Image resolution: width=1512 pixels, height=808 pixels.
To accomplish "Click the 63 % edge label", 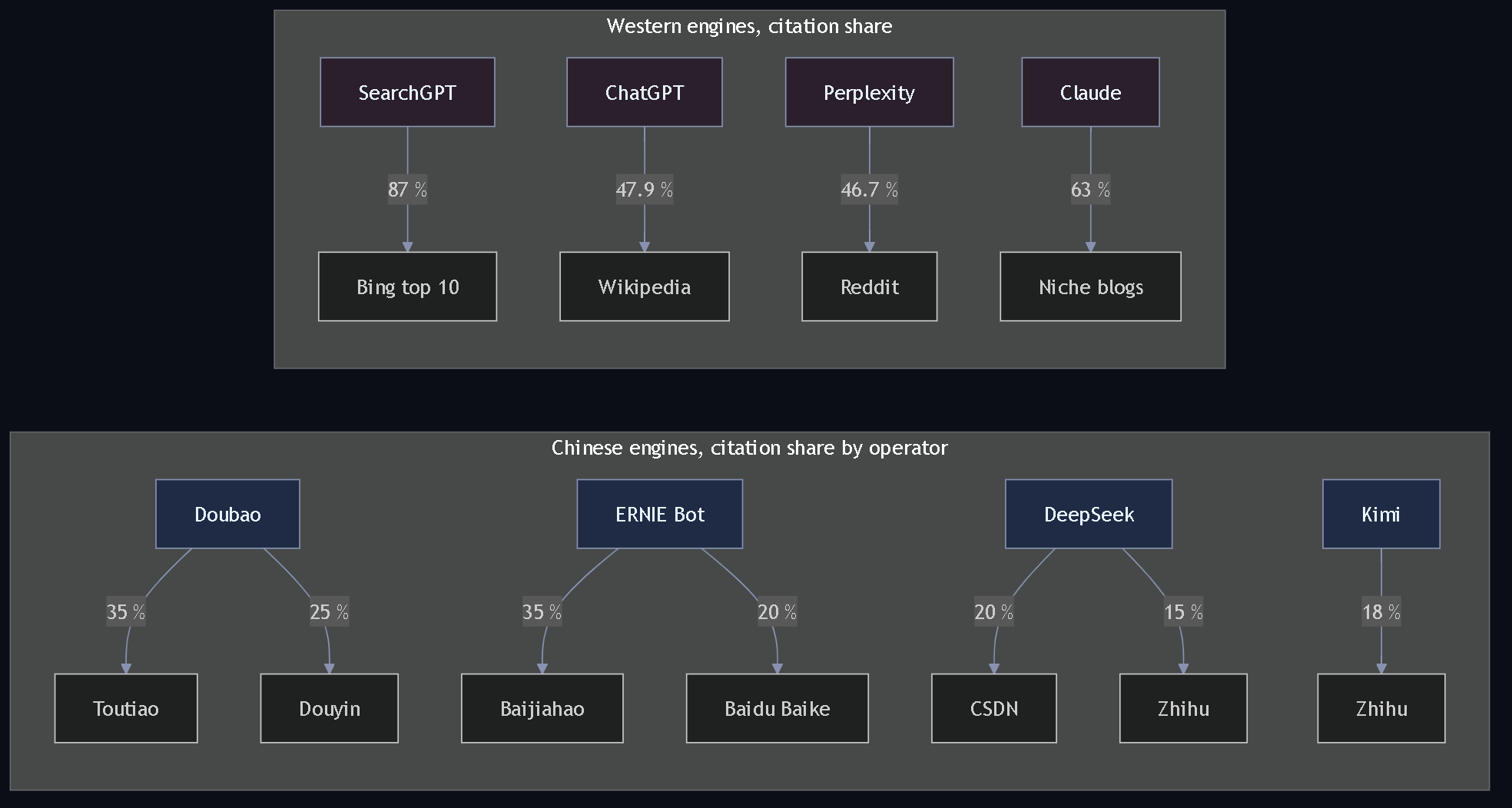I will (1090, 190).
